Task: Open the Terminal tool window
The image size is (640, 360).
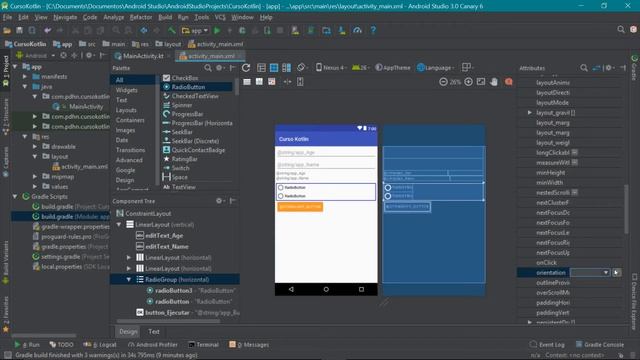Action: 203,345
